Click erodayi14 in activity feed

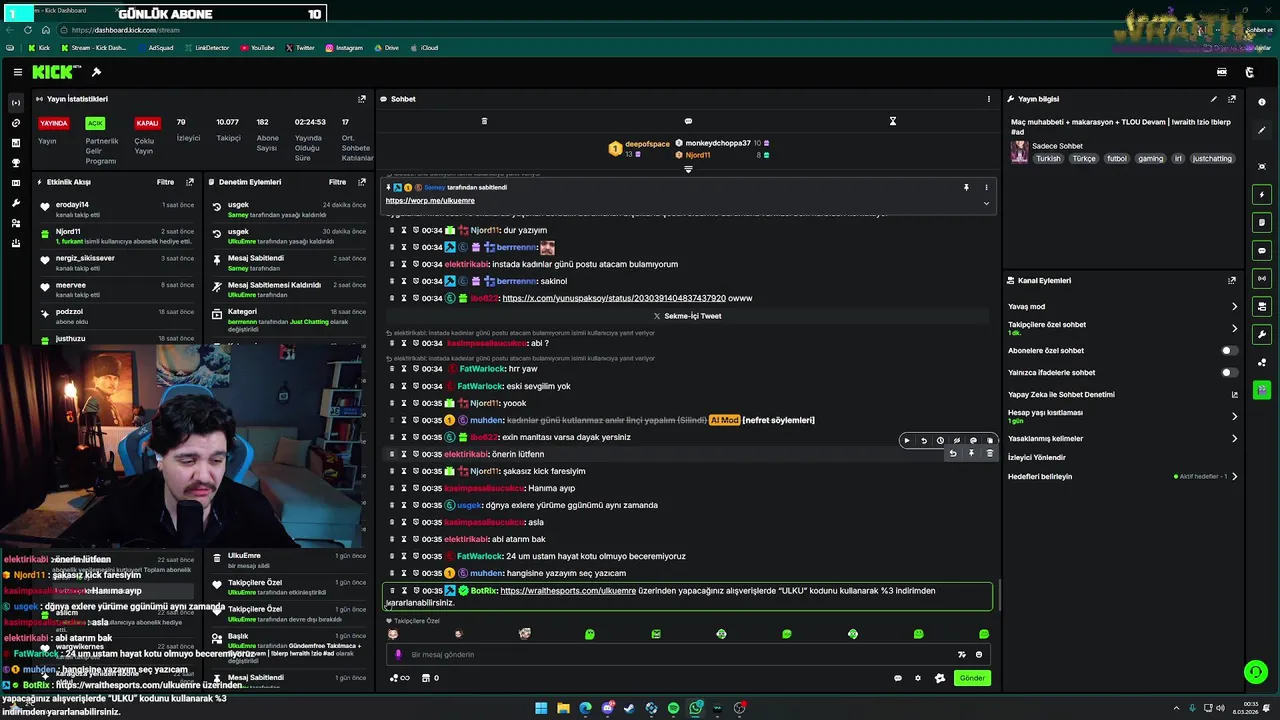pyautogui.click(x=72, y=205)
